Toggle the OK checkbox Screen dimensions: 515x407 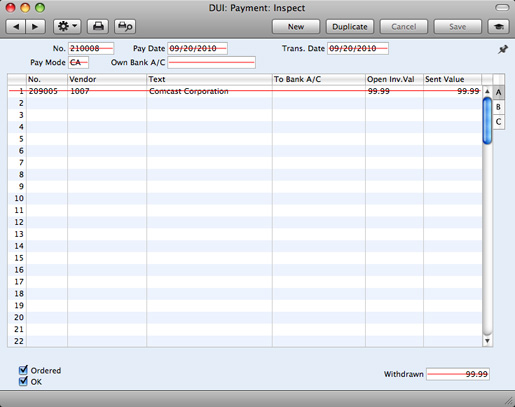click(x=23, y=381)
